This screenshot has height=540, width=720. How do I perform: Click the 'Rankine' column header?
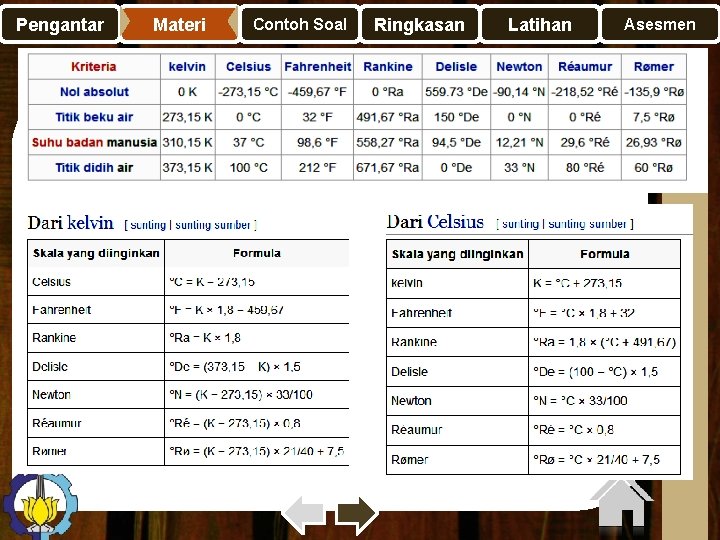388,67
